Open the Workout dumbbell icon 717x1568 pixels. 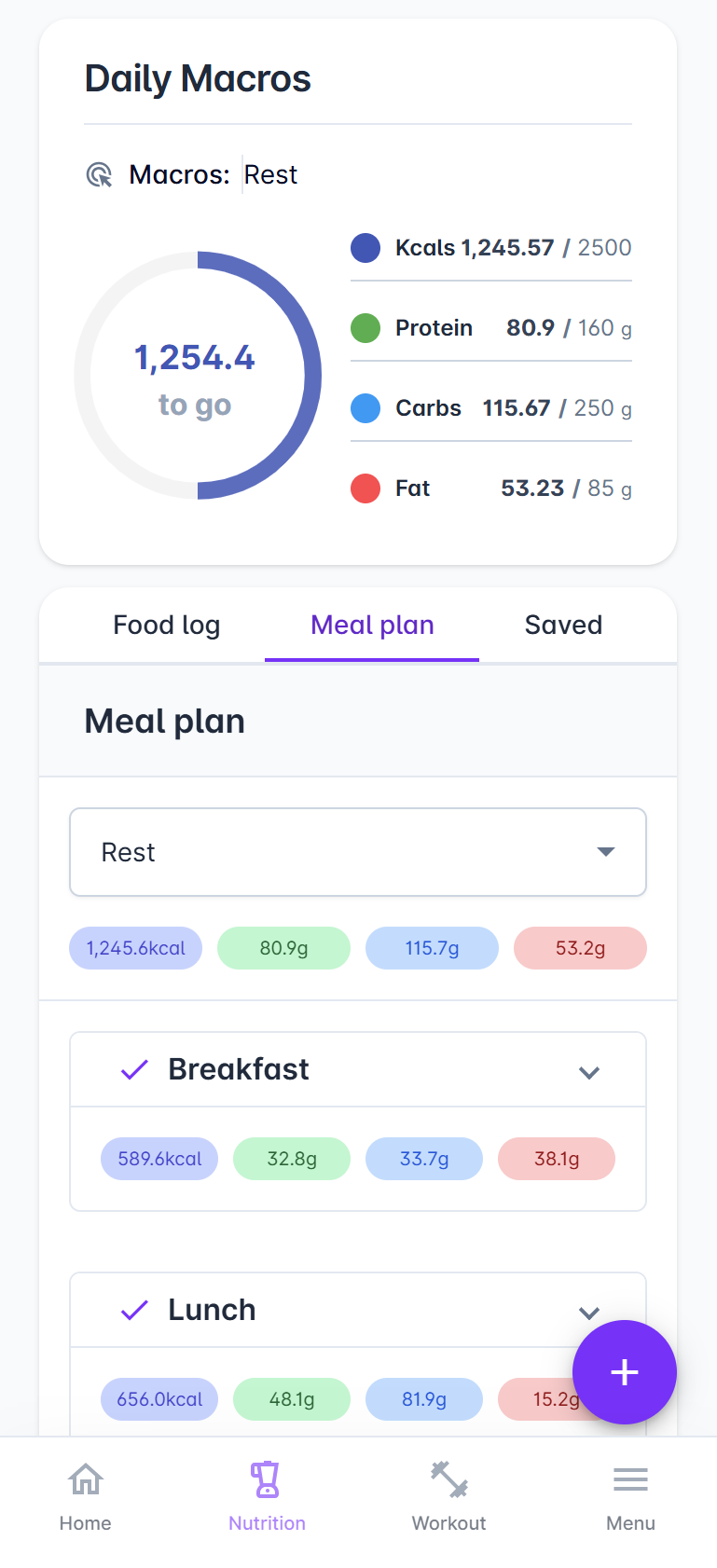point(448,1479)
